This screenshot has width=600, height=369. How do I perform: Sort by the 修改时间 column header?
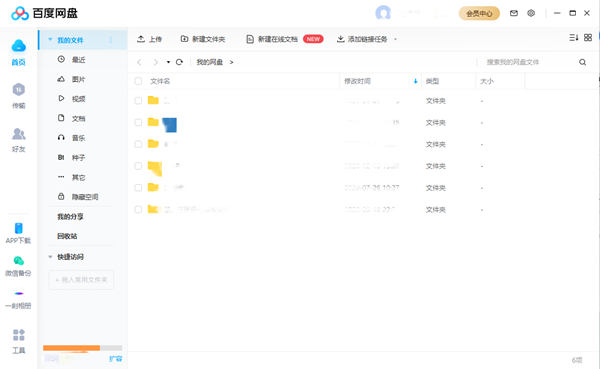tap(357, 81)
